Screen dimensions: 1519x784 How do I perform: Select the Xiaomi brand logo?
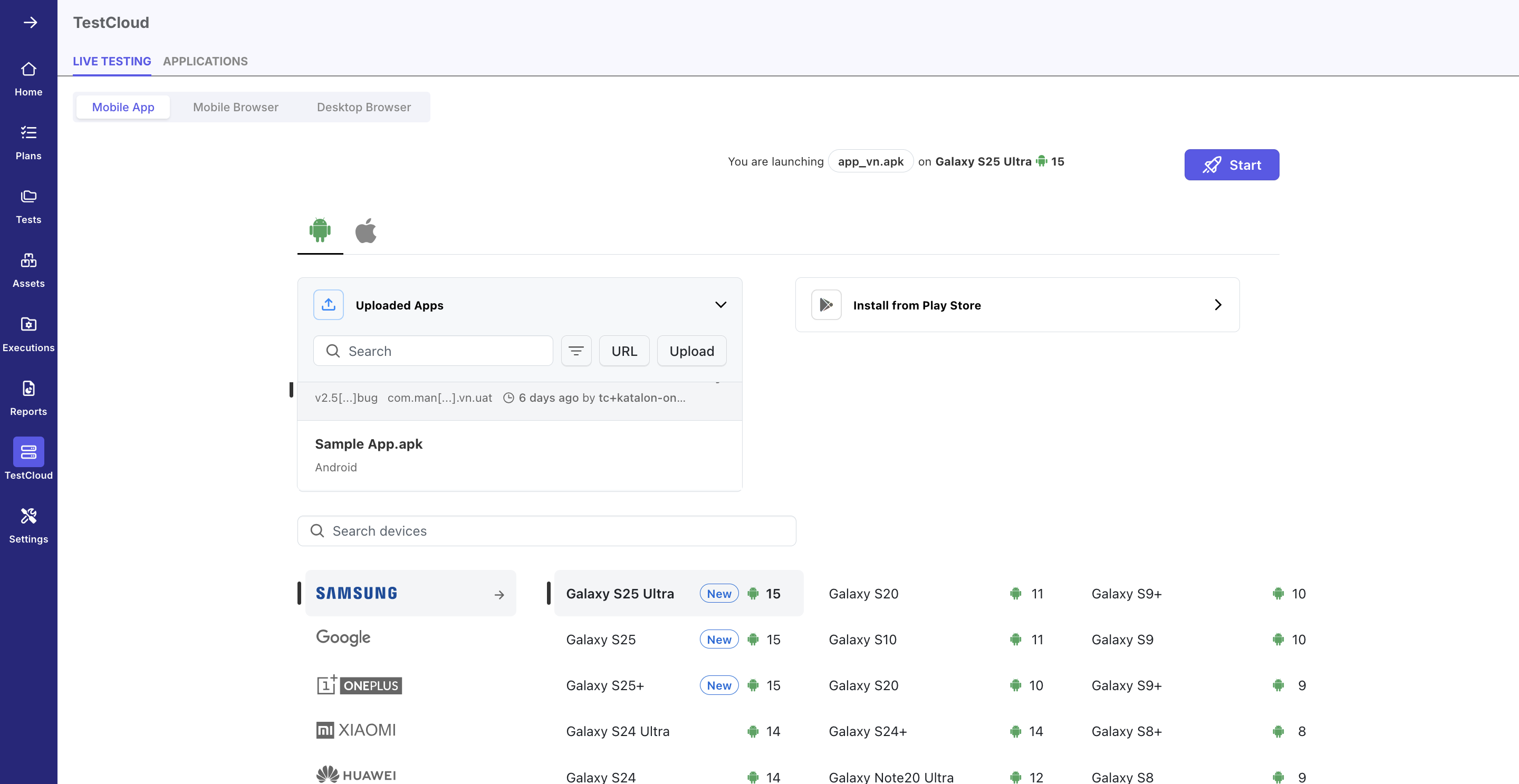click(x=355, y=730)
